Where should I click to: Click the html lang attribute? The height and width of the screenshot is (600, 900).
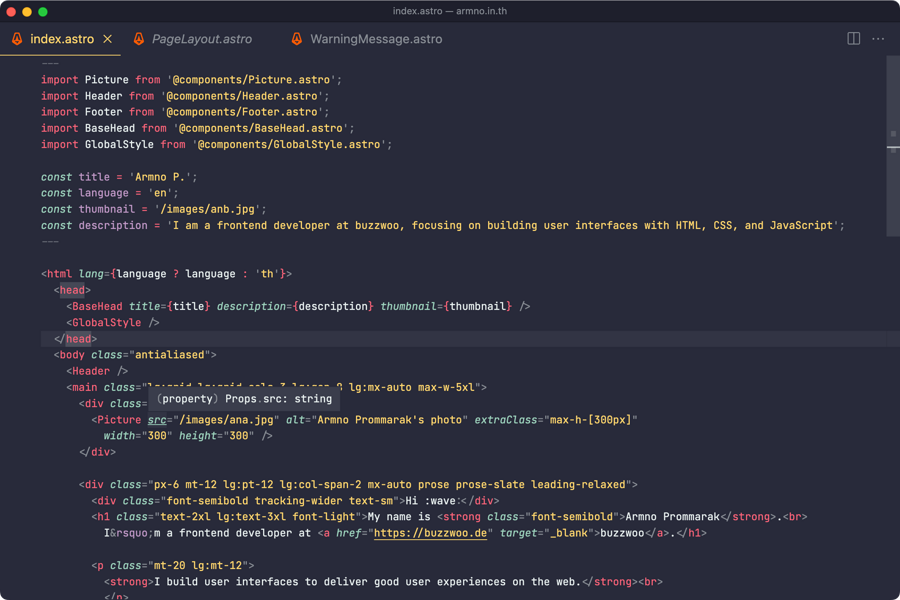point(91,274)
